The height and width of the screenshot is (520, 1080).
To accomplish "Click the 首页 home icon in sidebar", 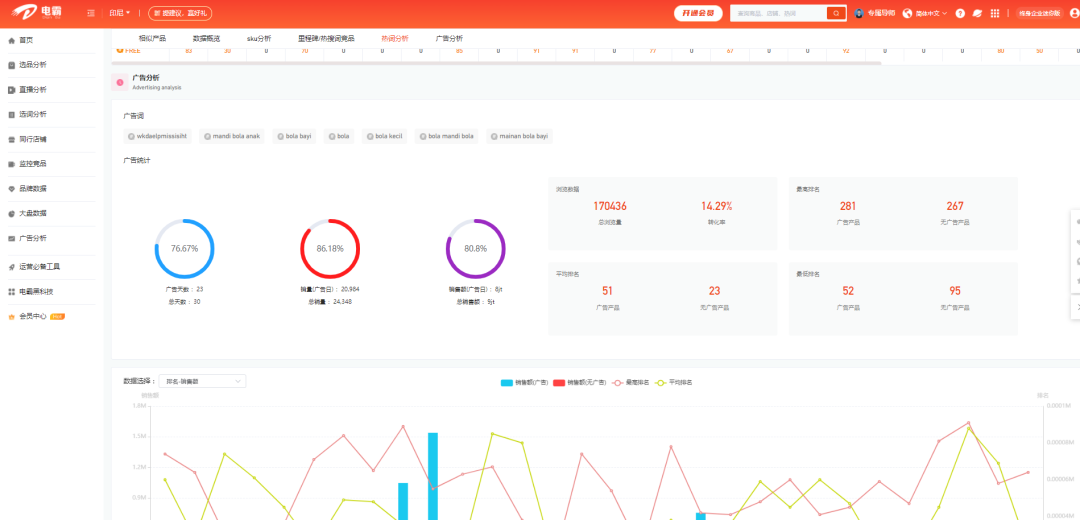I will [x=12, y=41].
